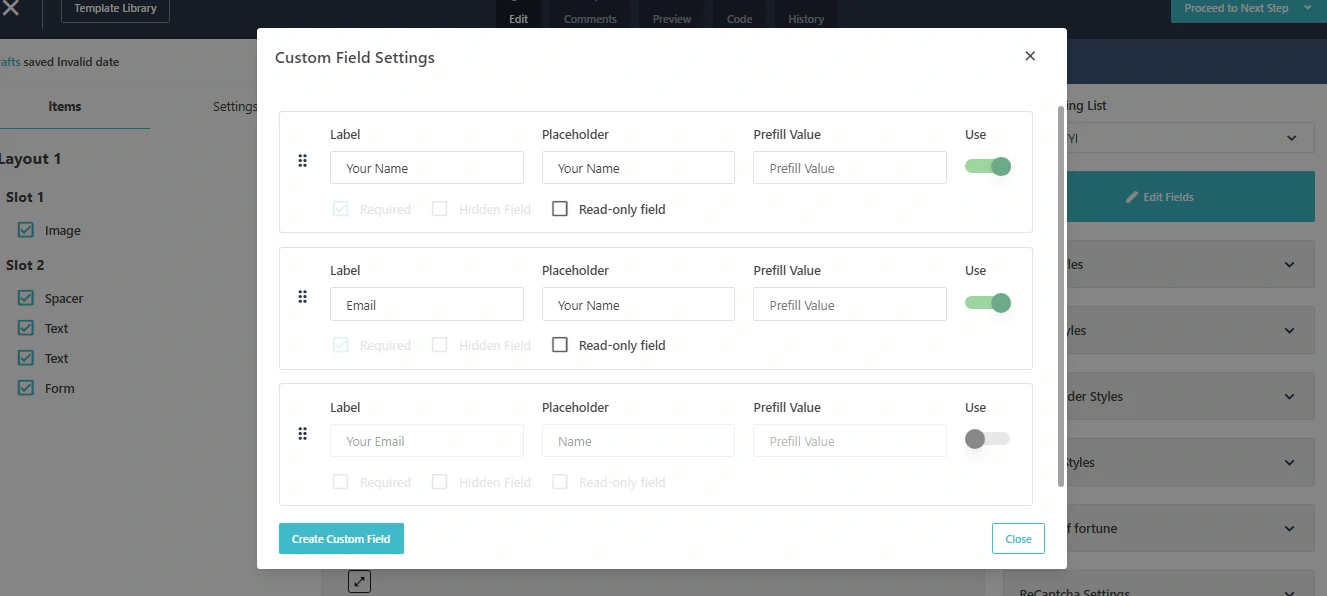The height and width of the screenshot is (596, 1327).
Task: Click the Name placeholder input in third row
Action: (638, 441)
